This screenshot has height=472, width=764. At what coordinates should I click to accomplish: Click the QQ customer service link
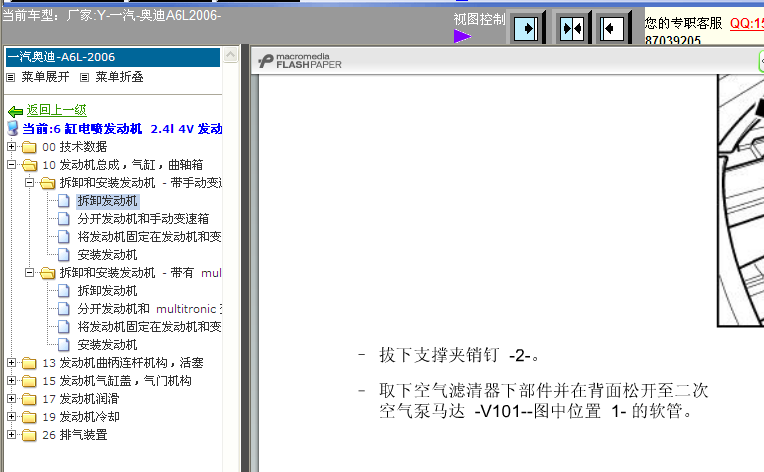point(746,23)
